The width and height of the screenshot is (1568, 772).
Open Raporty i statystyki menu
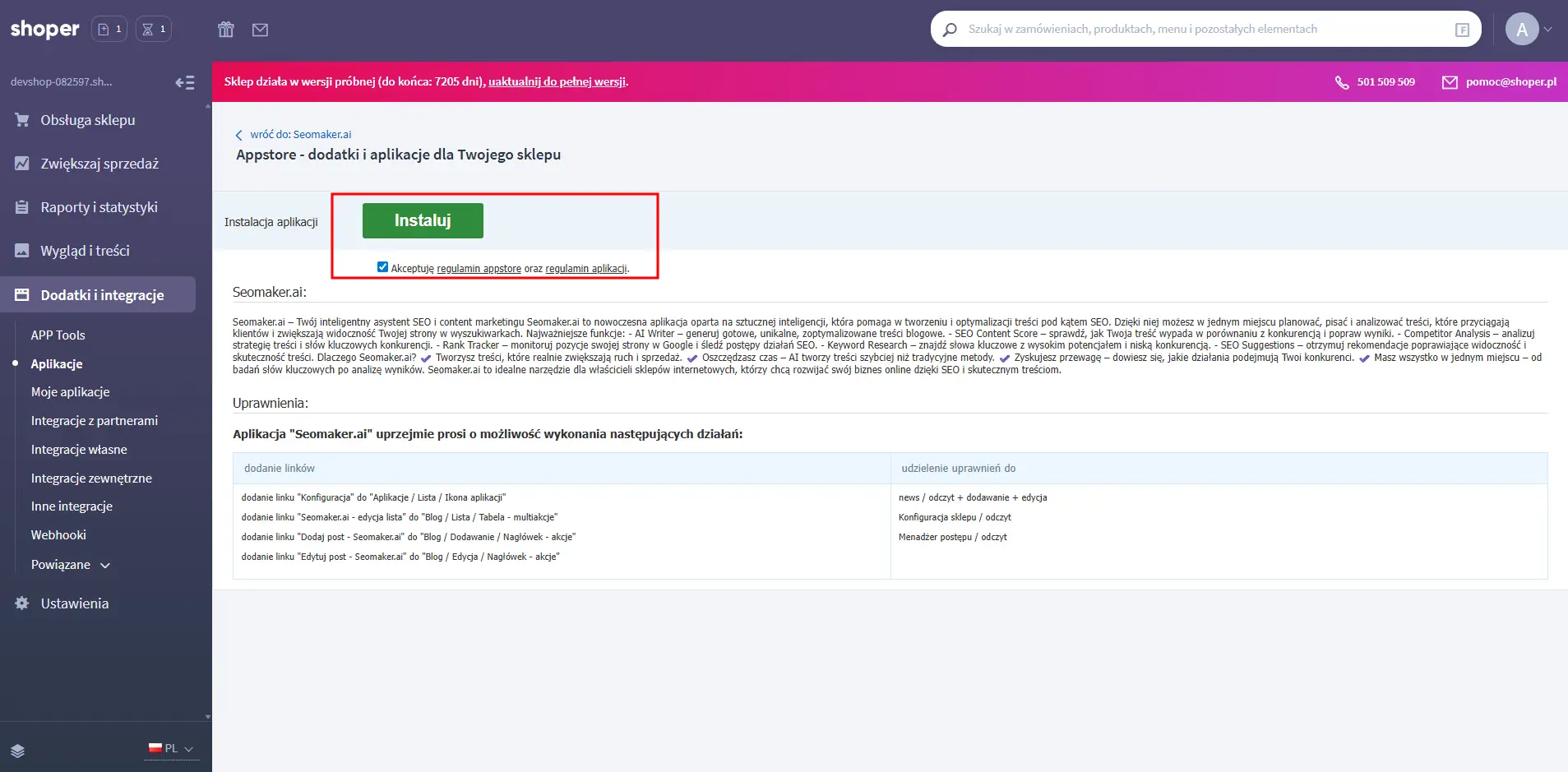tap(98, 207)
